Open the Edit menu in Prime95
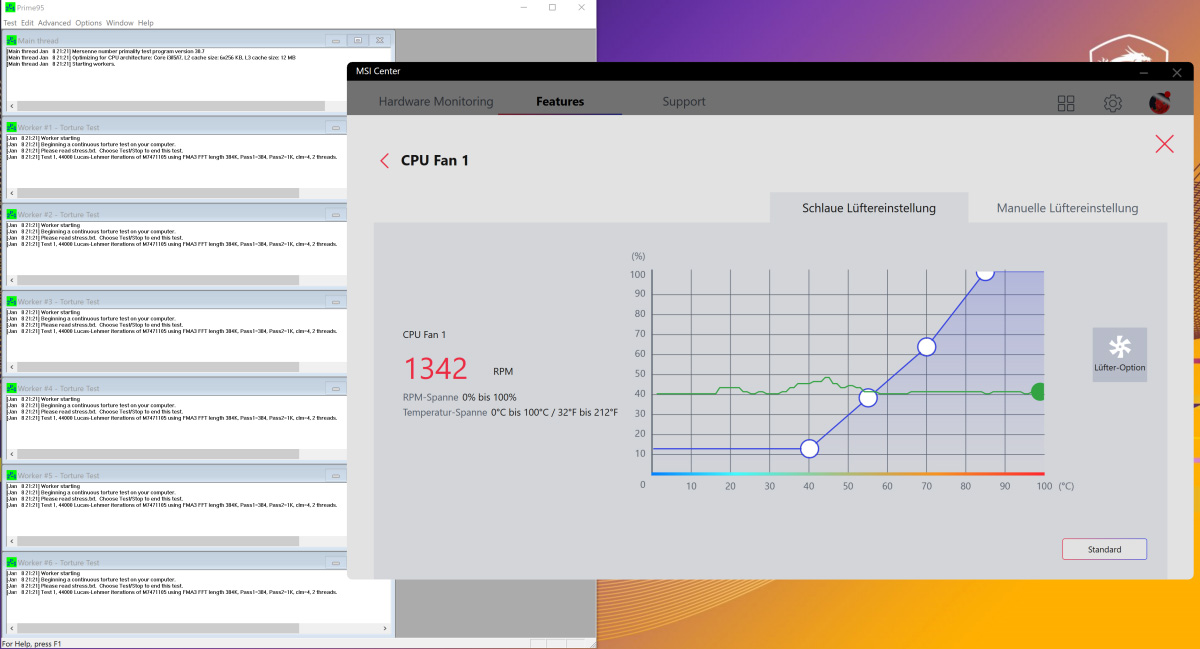This screenshot has height=649, width=1200. (x=27, y=22)
